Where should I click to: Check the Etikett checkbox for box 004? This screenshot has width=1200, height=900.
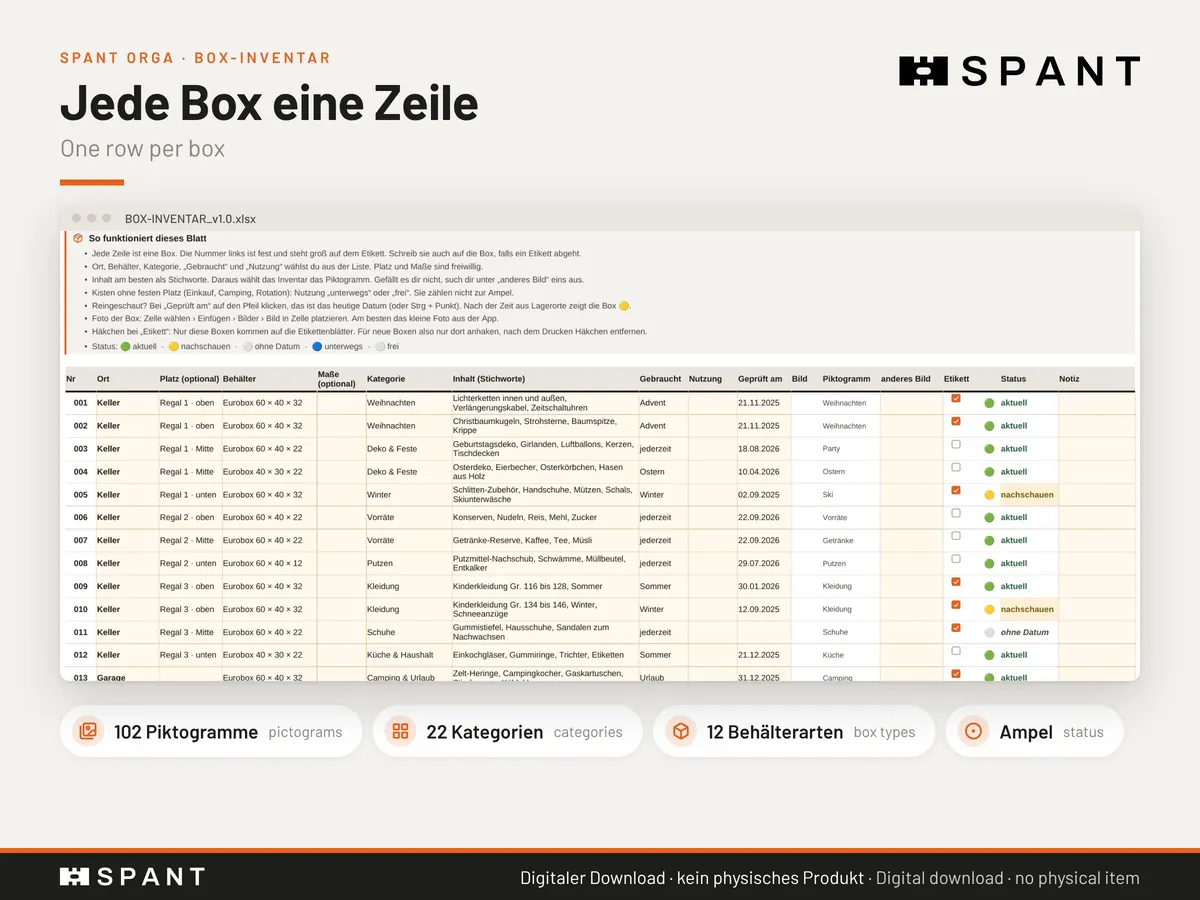click(x=956, y=467)
